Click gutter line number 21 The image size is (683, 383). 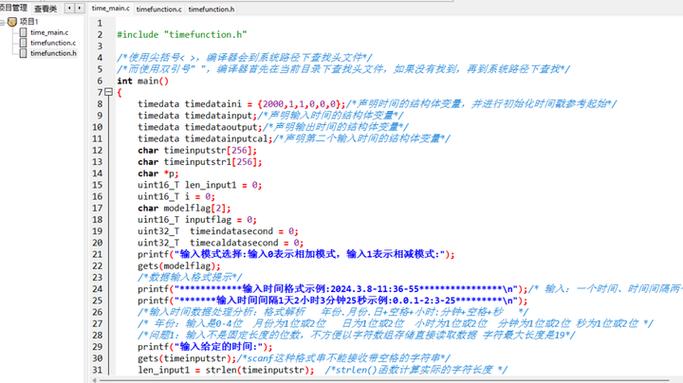pyautogui.click(x=97, y=254)
